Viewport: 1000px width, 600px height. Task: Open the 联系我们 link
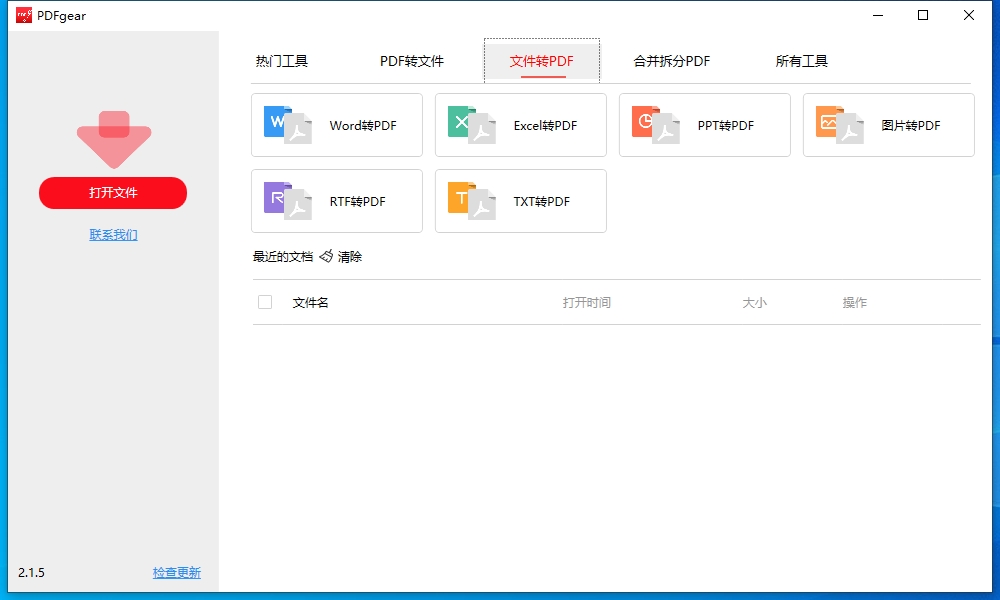[114, 235]
